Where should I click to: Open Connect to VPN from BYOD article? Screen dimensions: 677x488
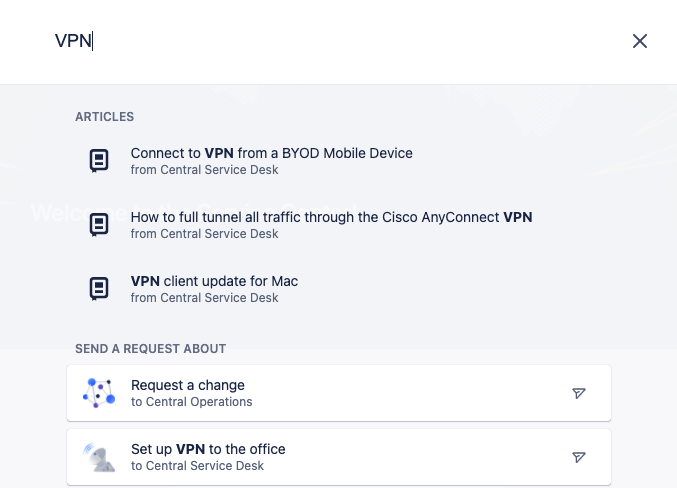coord(271,153)
